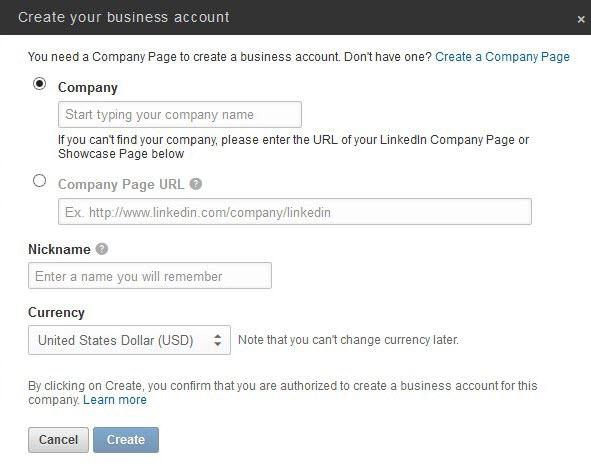Viewport: 591px width, 467px height.
Task: Focus the Nickname input field
Action: coord(150,276)
